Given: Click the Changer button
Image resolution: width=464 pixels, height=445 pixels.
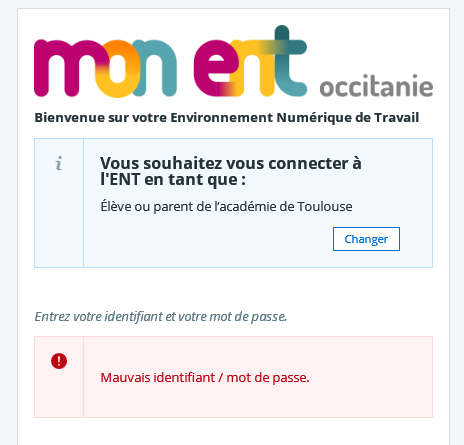Looking at the screenshot, I should point(366,239).
